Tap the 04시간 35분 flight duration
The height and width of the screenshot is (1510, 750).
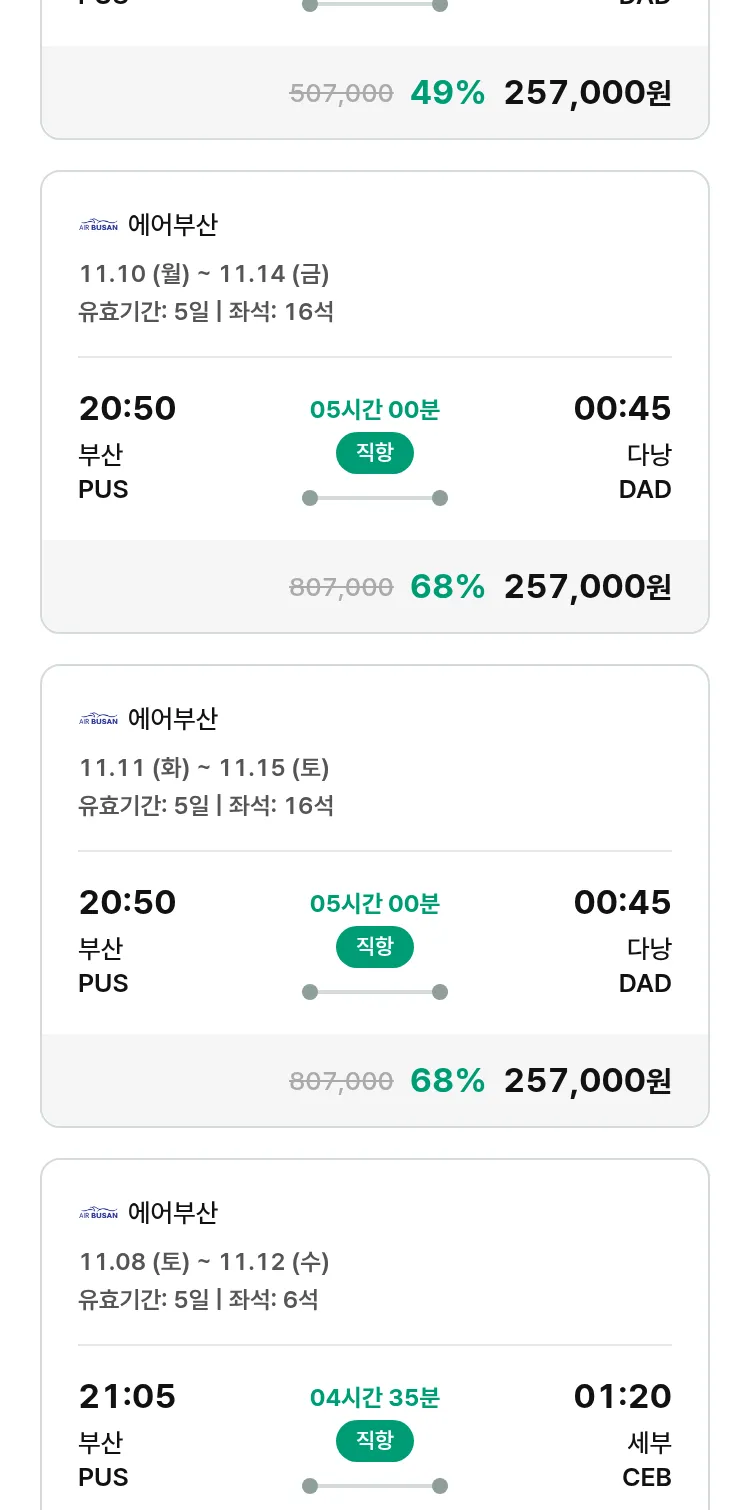(374, 1398)
